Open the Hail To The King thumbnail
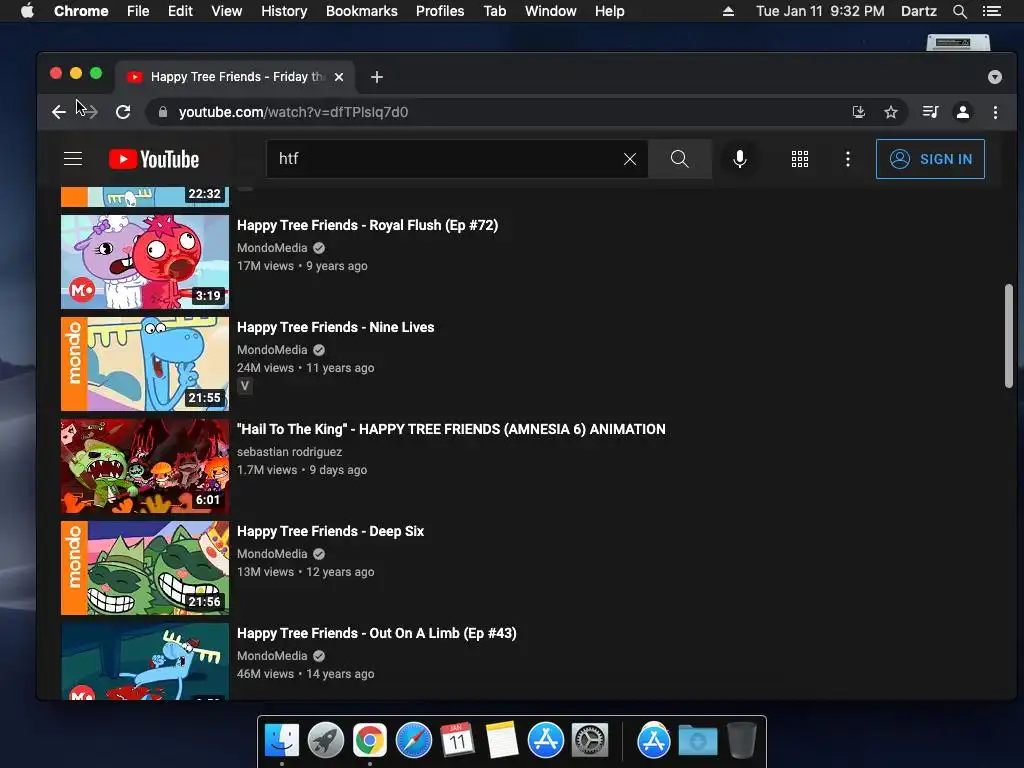The width and height of the screenshot is (1024, 768). tap(145, 466)
